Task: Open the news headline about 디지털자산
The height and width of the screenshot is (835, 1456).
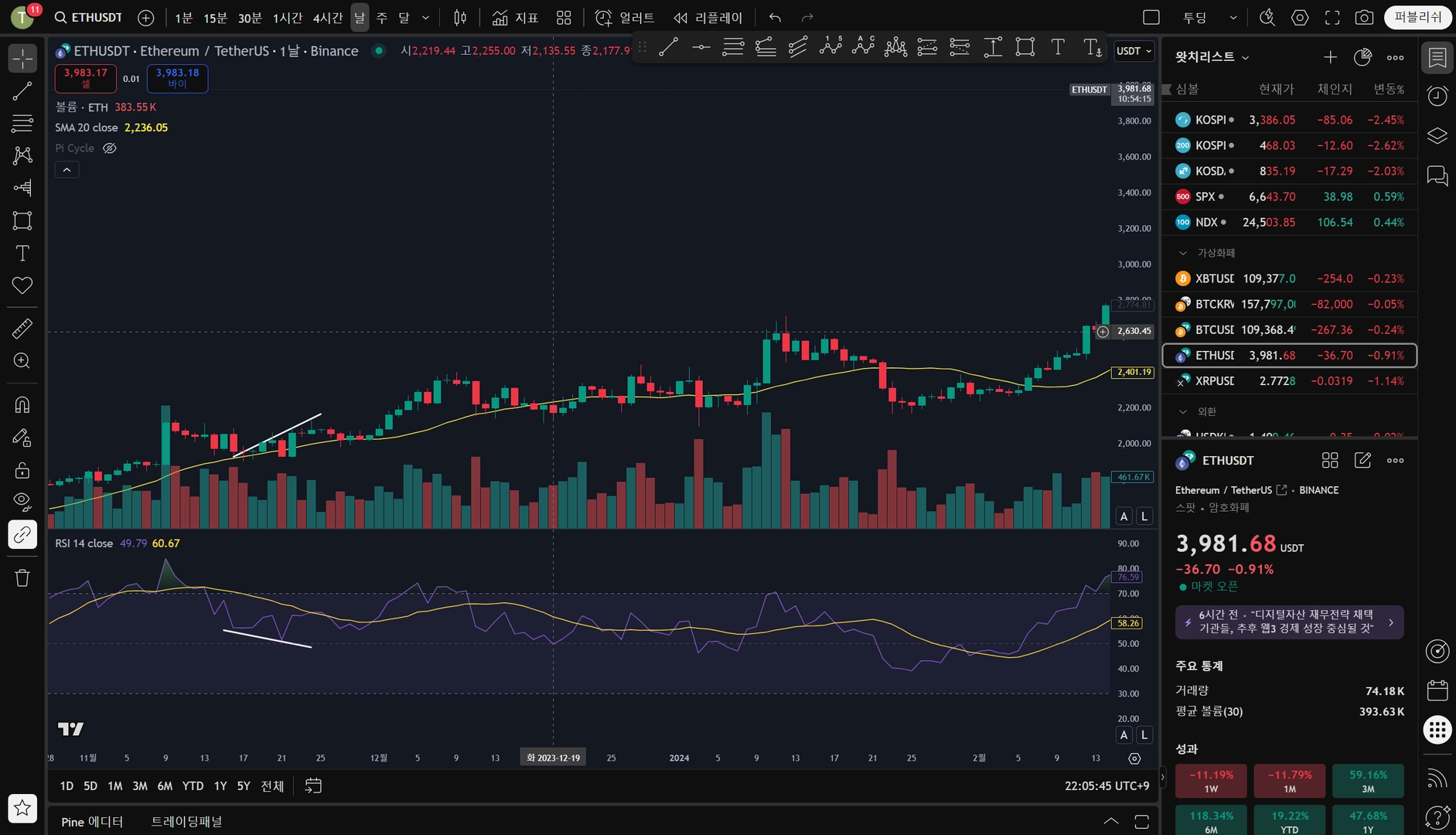Action: tap(1289, 622)
